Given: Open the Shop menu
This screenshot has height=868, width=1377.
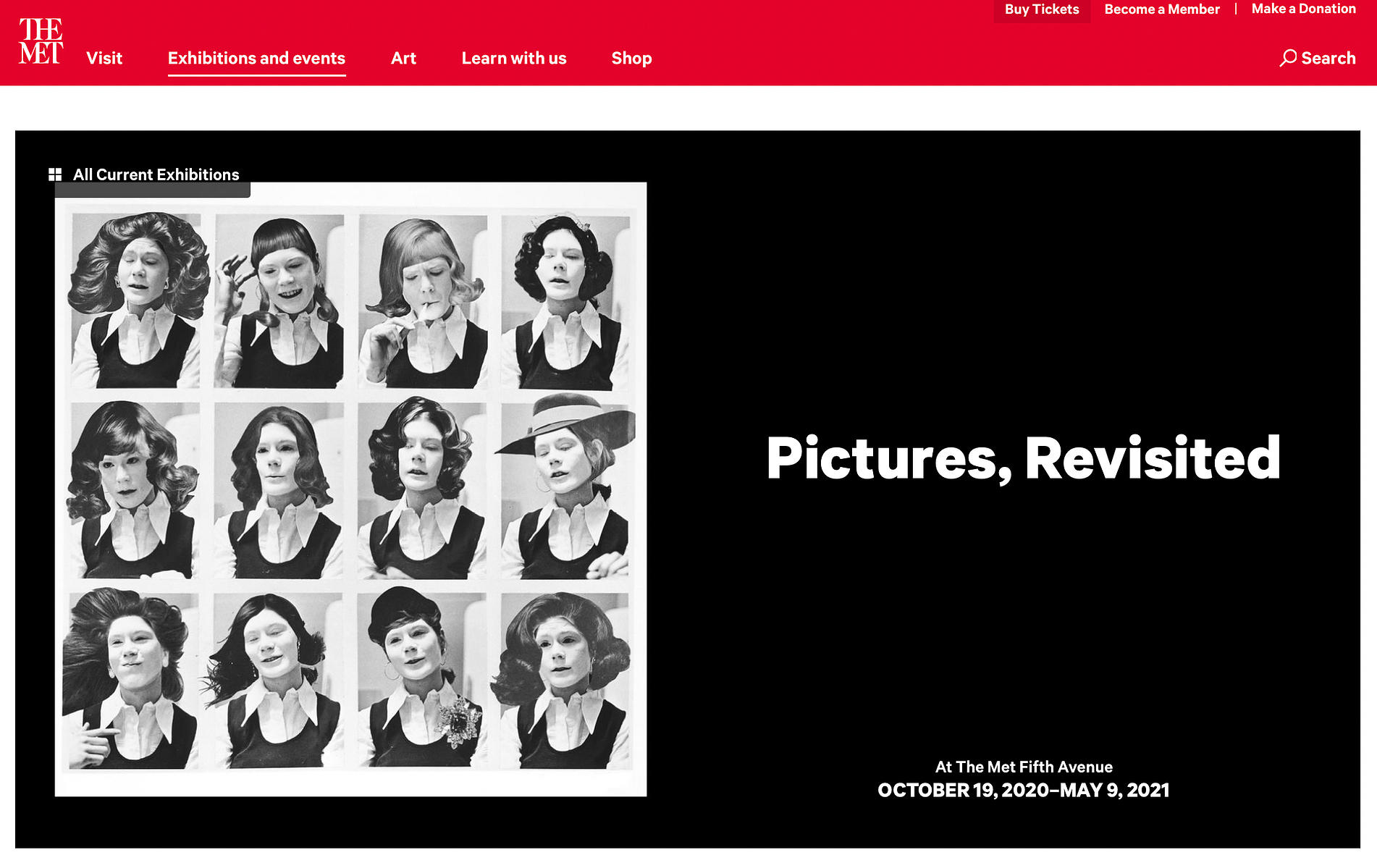Looking at the screenshot, I should click(631, 59).
